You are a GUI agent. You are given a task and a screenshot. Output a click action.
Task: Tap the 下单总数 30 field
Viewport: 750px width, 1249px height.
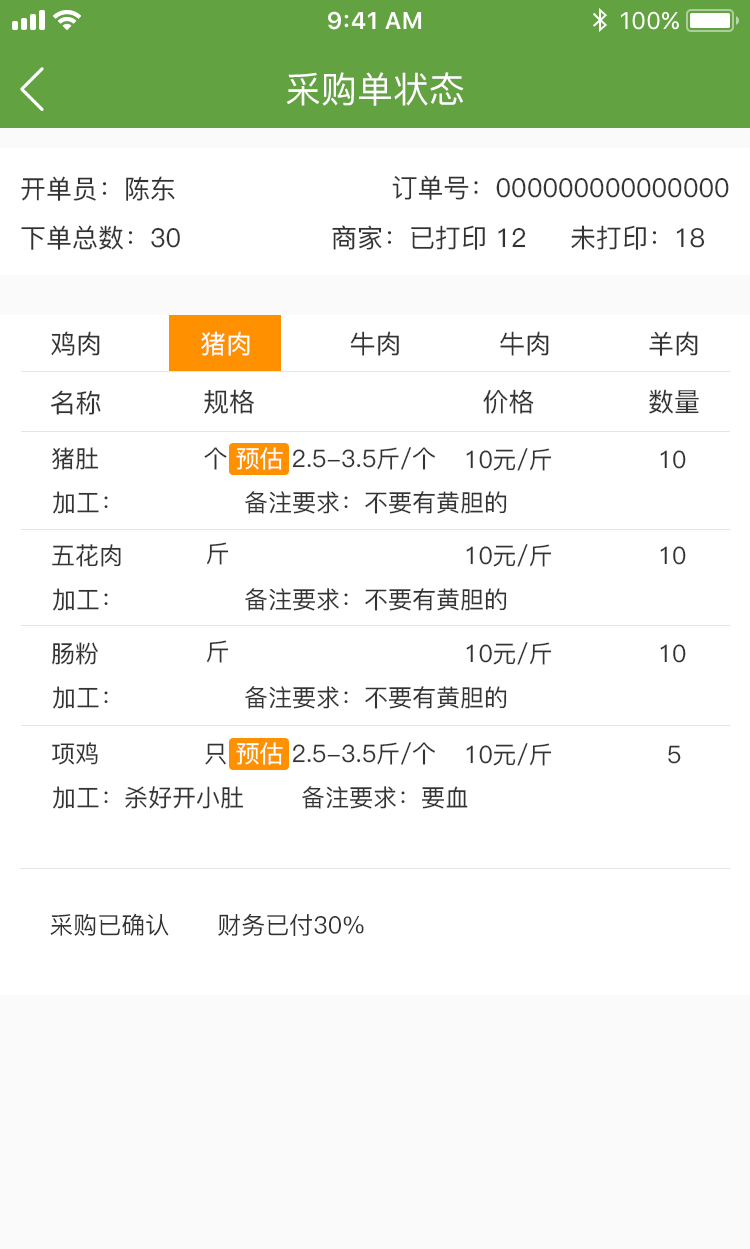point(101,238)
